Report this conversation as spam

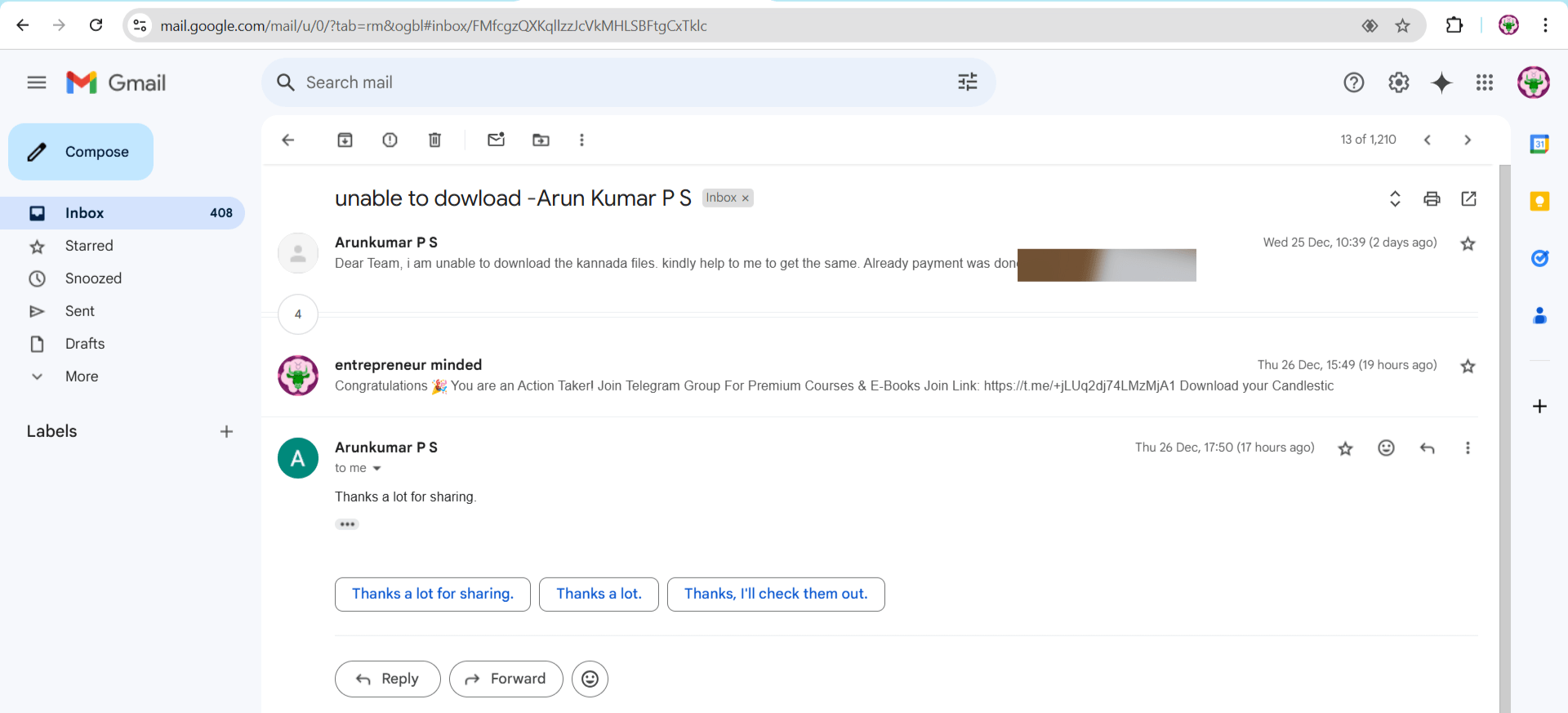coord(390,140)
